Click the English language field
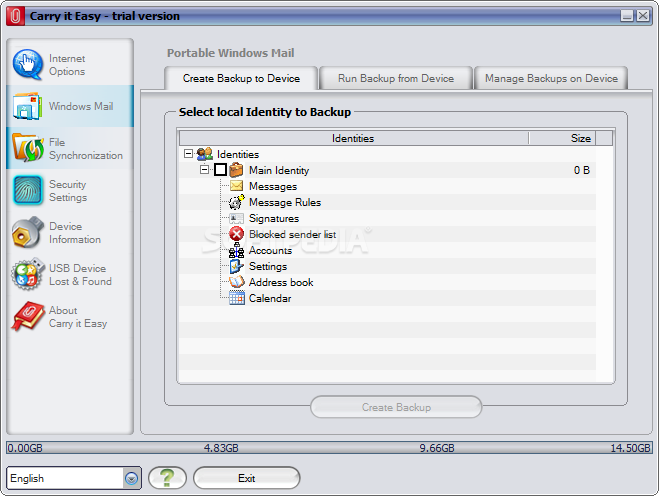The height and width of the screenshot is (496, 659). (66, 478)
